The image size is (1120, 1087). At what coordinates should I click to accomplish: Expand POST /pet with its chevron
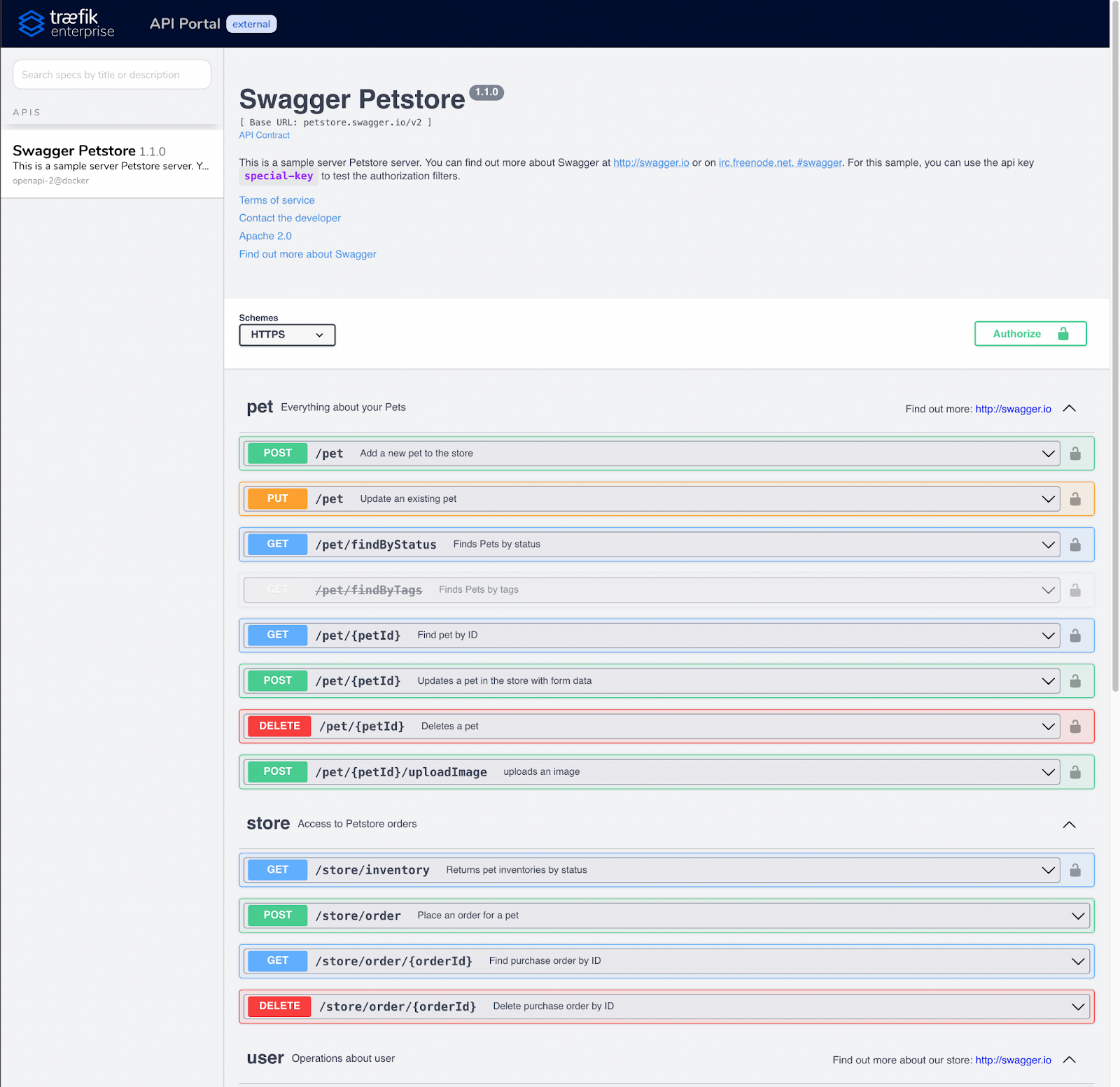click(x=1048, y=454)
